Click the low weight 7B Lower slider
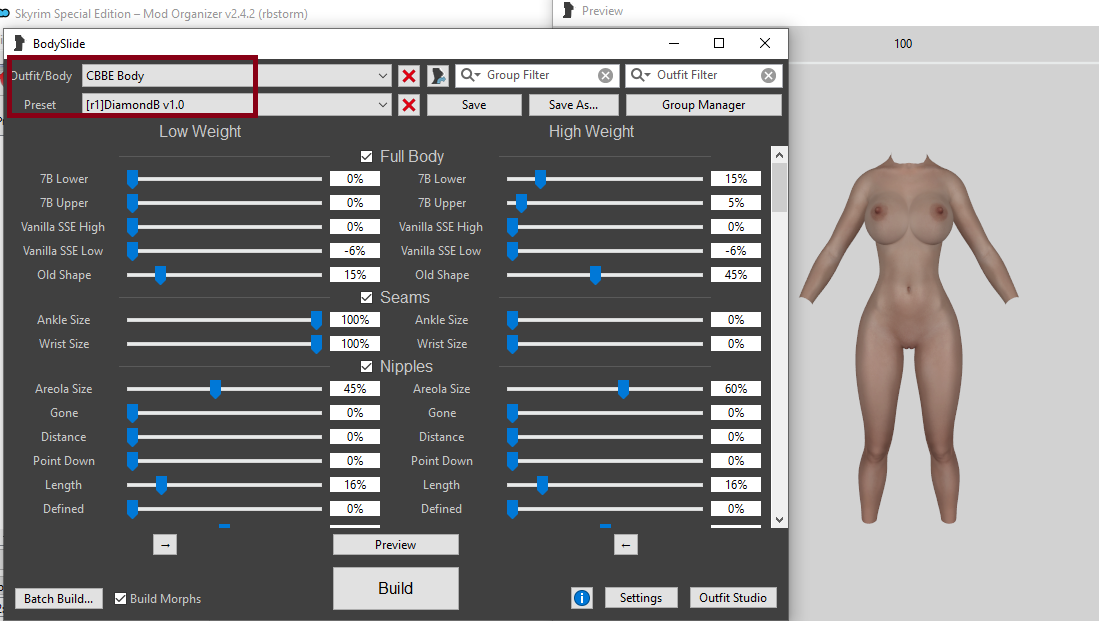The height and width of the screenshot is (621, 1099). pos(224,179)
